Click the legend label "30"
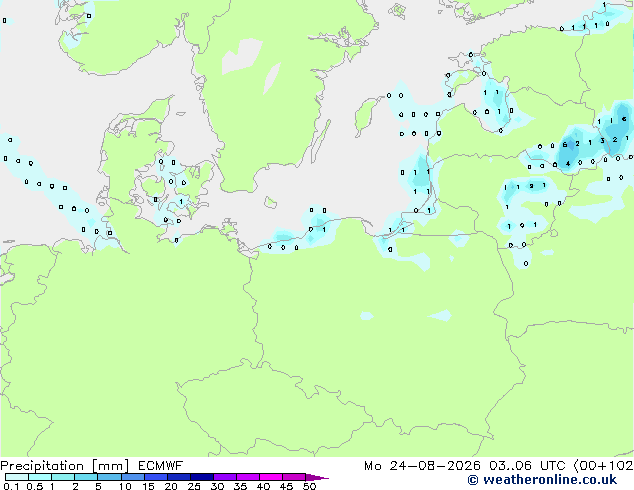This screenshot has height=490, width=634. pos(217,486)
